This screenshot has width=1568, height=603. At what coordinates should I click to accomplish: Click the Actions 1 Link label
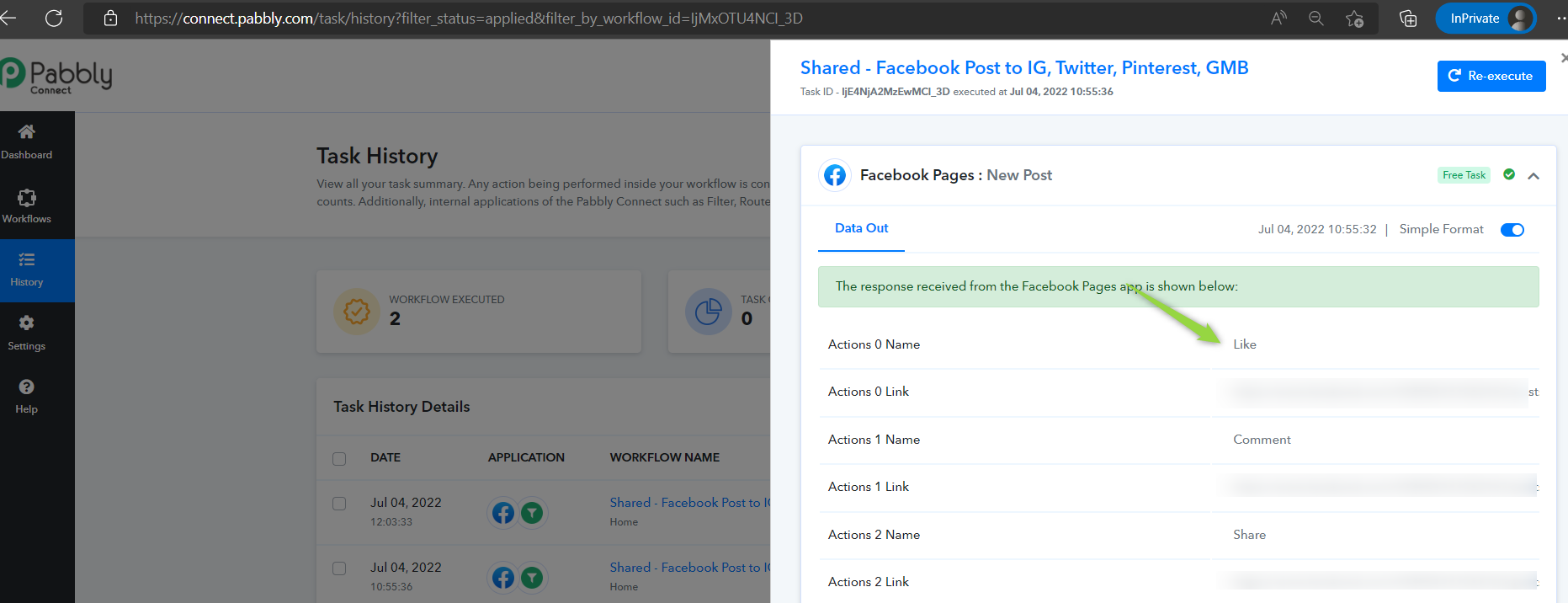pyautogui.click(x=869, y=487)
